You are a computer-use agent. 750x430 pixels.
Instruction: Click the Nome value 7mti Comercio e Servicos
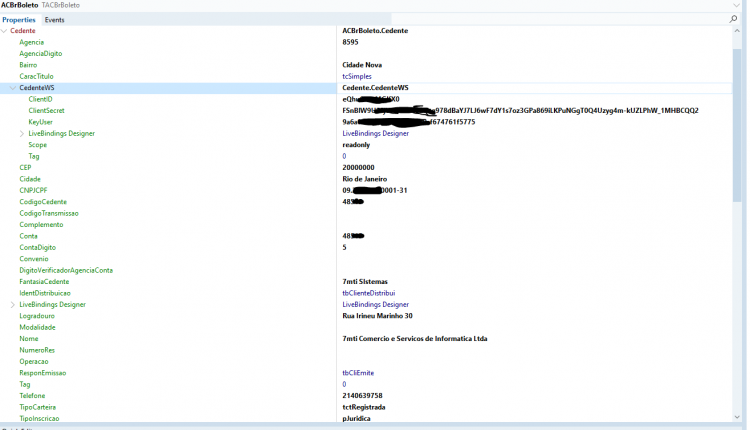pyautogui.click(x=415, y=339)
